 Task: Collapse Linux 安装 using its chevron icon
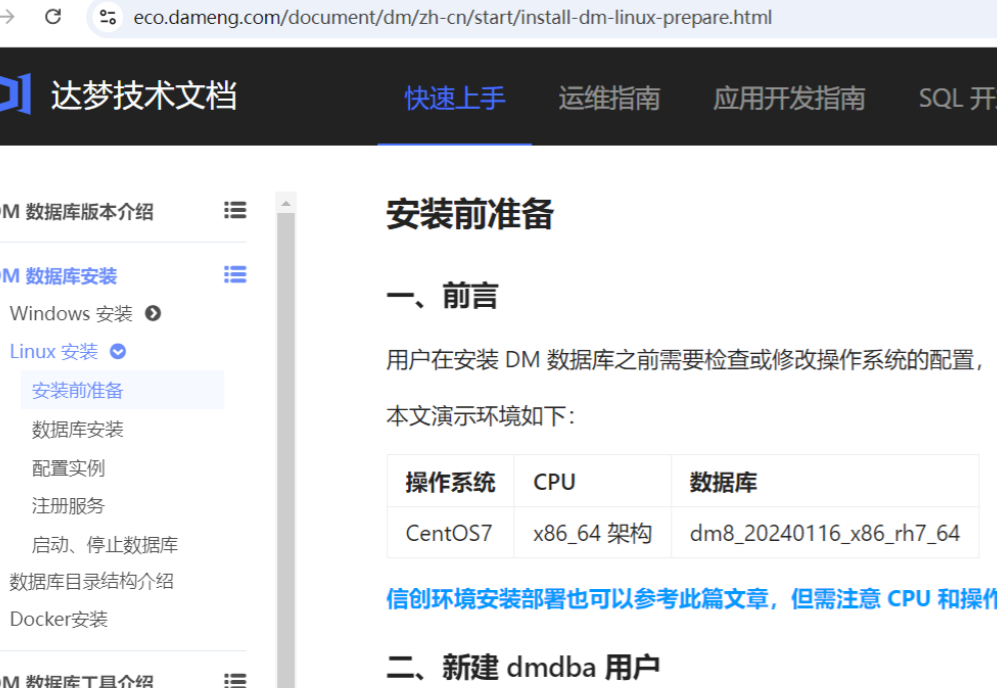118,352
